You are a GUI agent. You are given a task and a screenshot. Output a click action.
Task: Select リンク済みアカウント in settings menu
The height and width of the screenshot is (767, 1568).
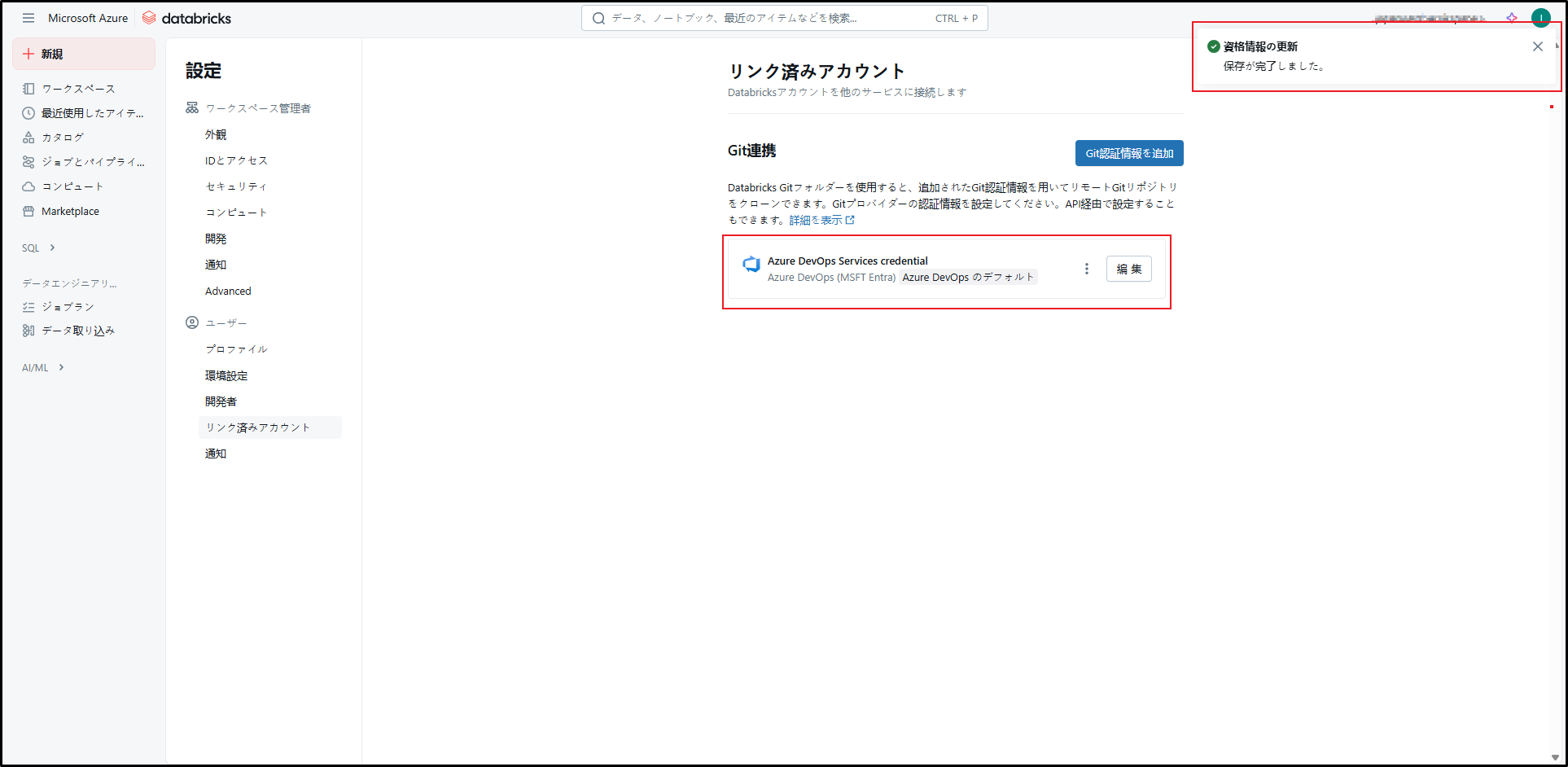click(270, 427)
